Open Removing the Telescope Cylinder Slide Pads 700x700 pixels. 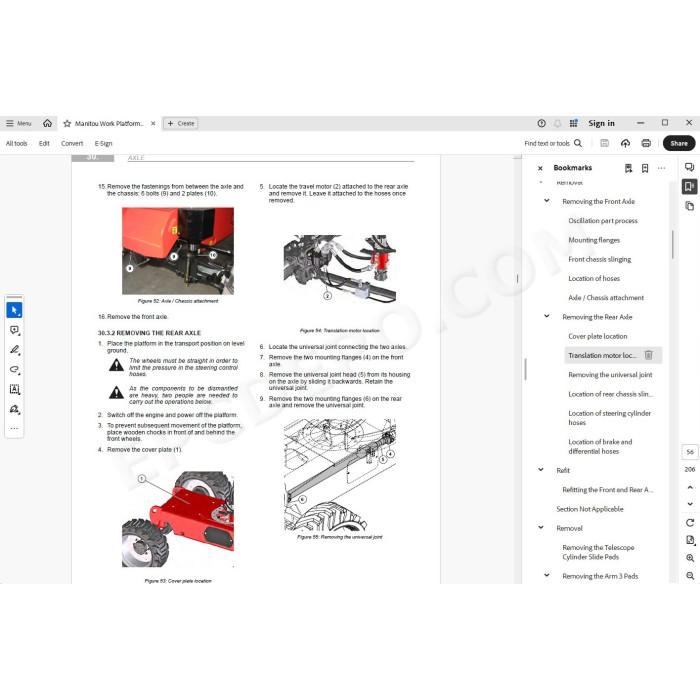[598, 552]
